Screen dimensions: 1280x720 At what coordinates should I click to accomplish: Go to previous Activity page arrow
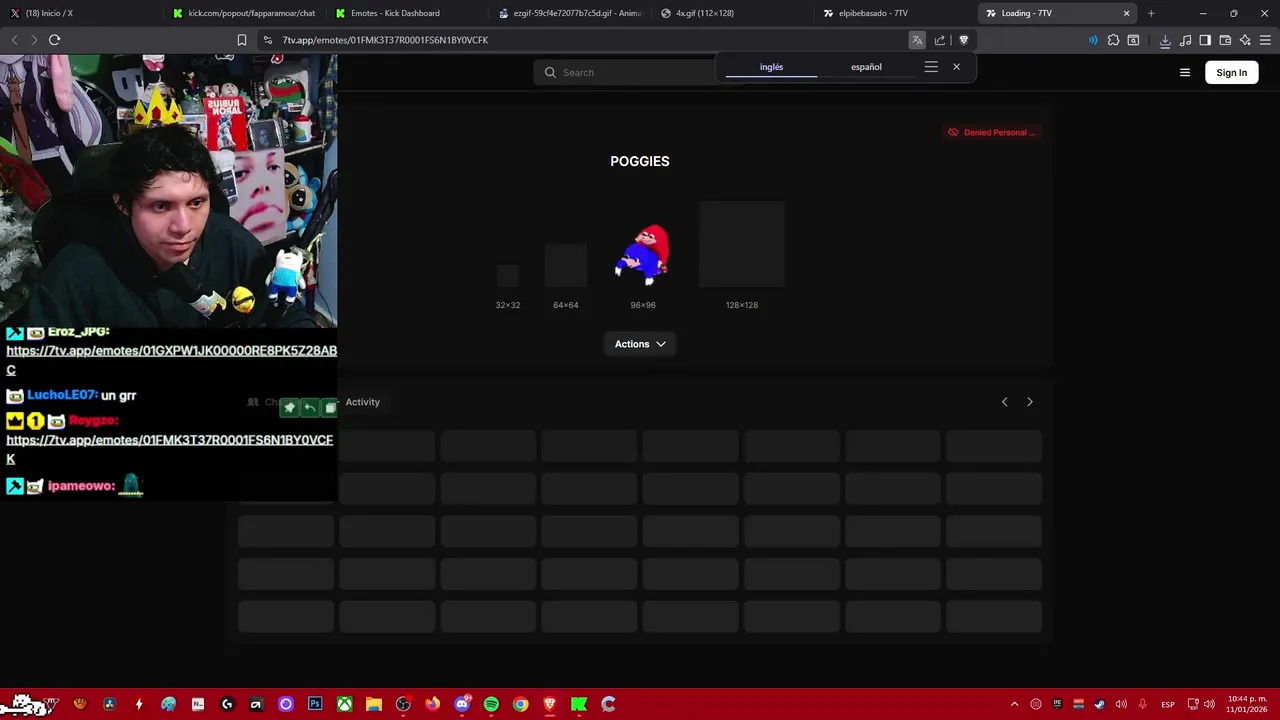[1005, 402]
